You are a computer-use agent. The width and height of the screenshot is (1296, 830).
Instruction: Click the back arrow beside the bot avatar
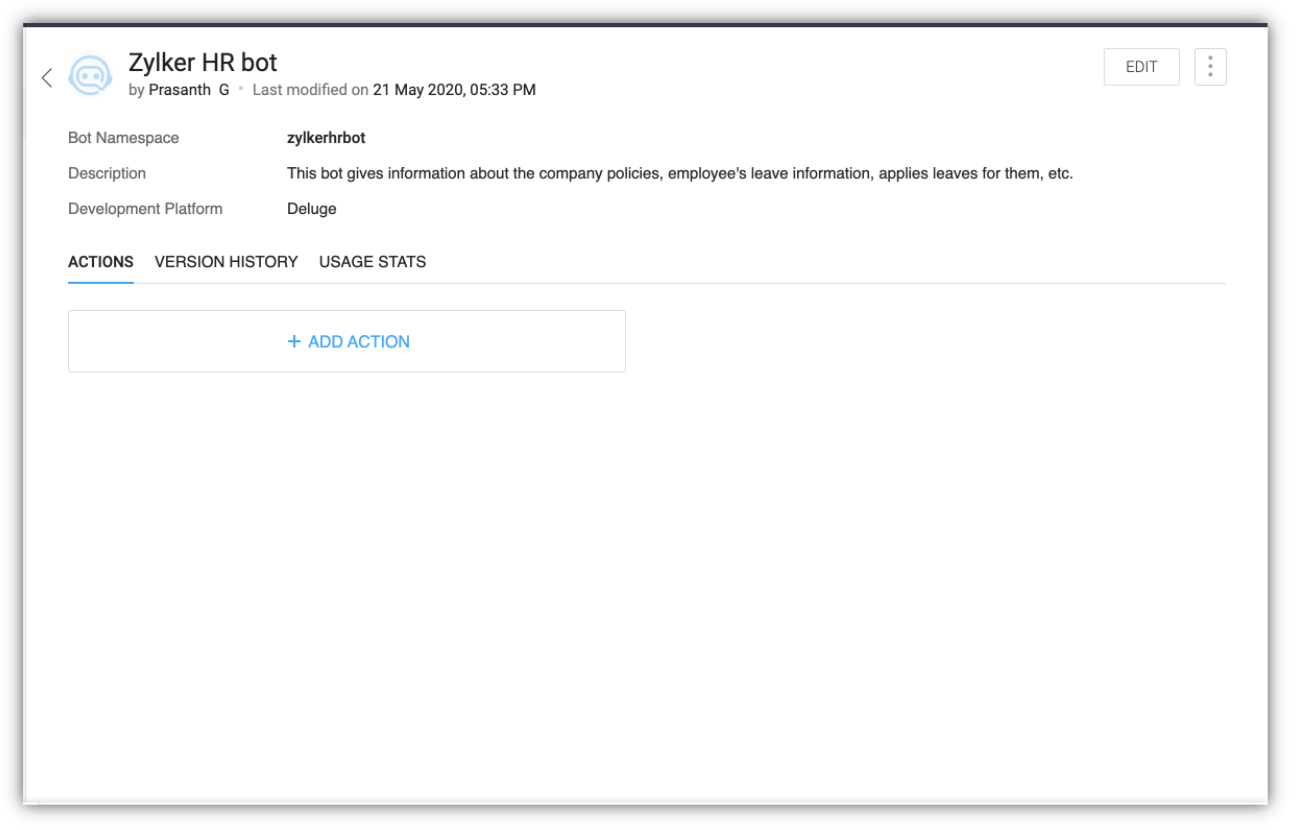[47, 78]
